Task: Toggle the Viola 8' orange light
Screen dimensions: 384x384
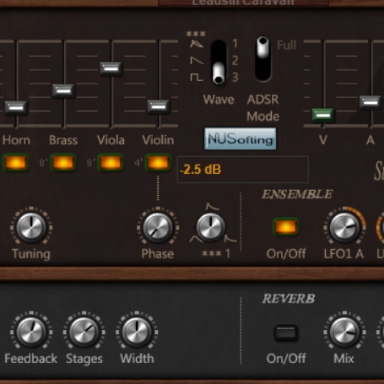Action: click(110, 163)
